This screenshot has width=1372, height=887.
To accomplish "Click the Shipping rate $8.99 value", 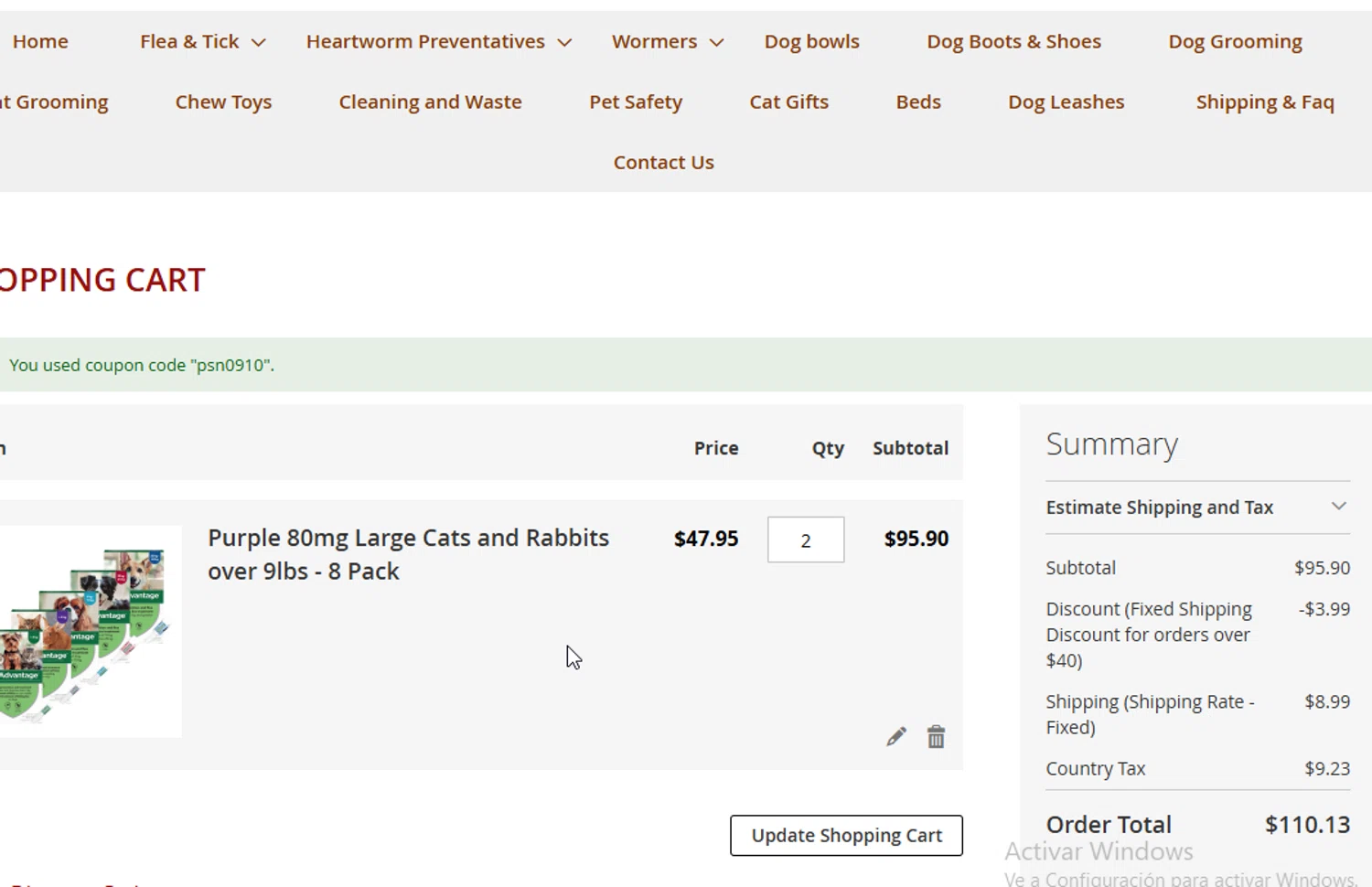I will [1327, 701].
